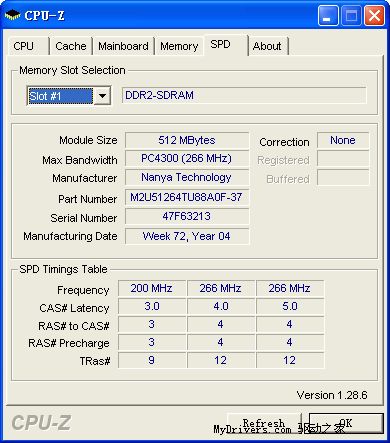Close the CPU-Z window
This screenshot has width=390, height=443.
point(374,15)
